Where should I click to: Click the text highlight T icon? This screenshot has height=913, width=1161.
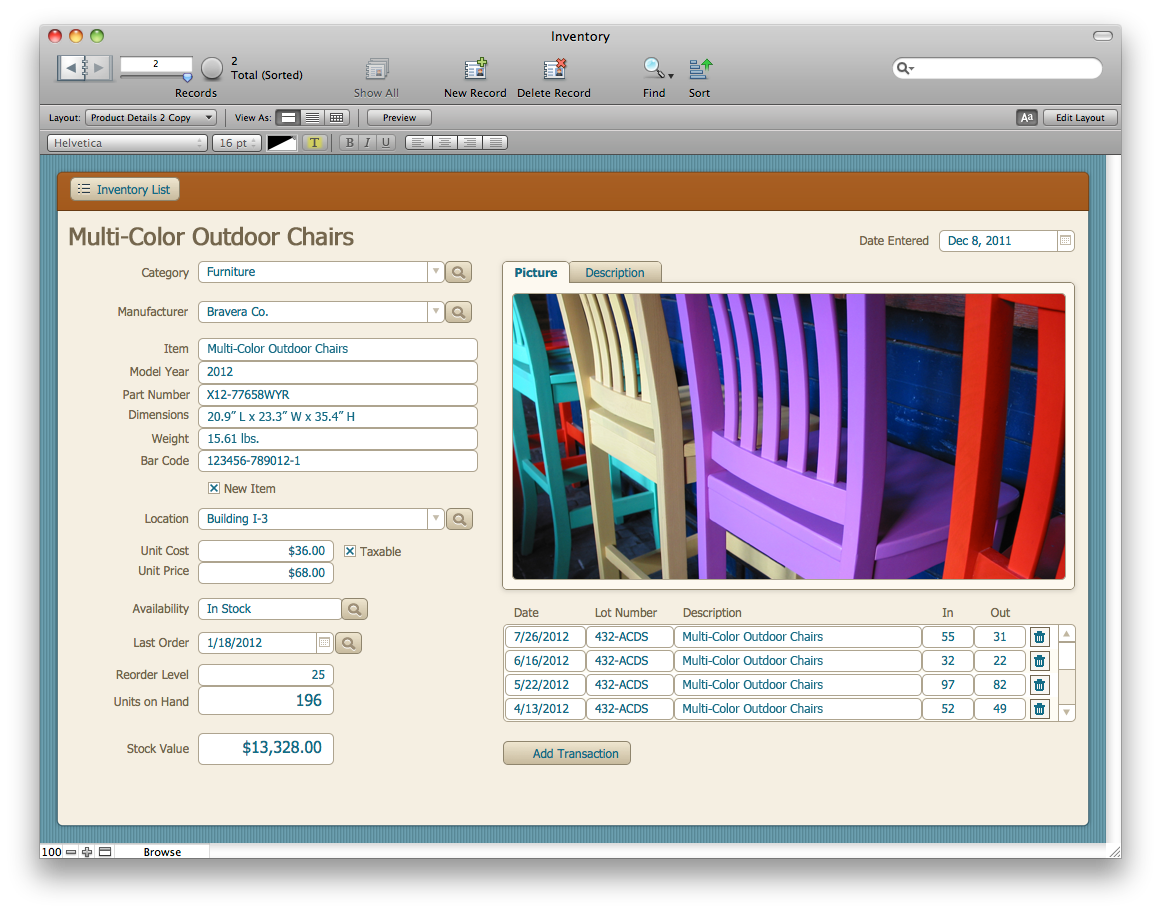(x=315, y=143)
